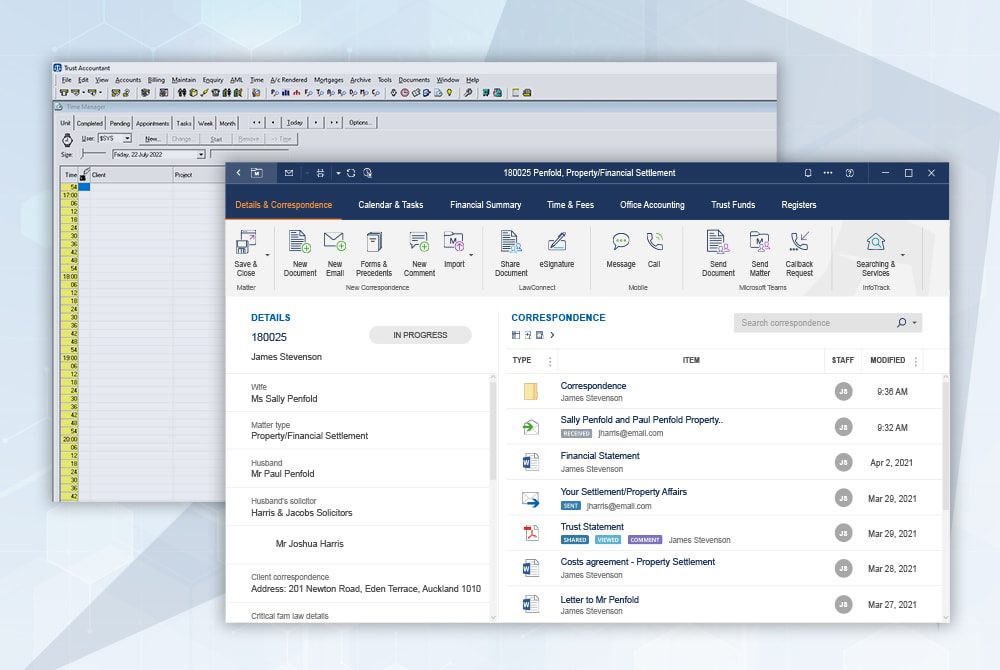Click the envelope icon in title bar
The width and height of the screenshot is (1000, 670).
click(x=289, y=173)
